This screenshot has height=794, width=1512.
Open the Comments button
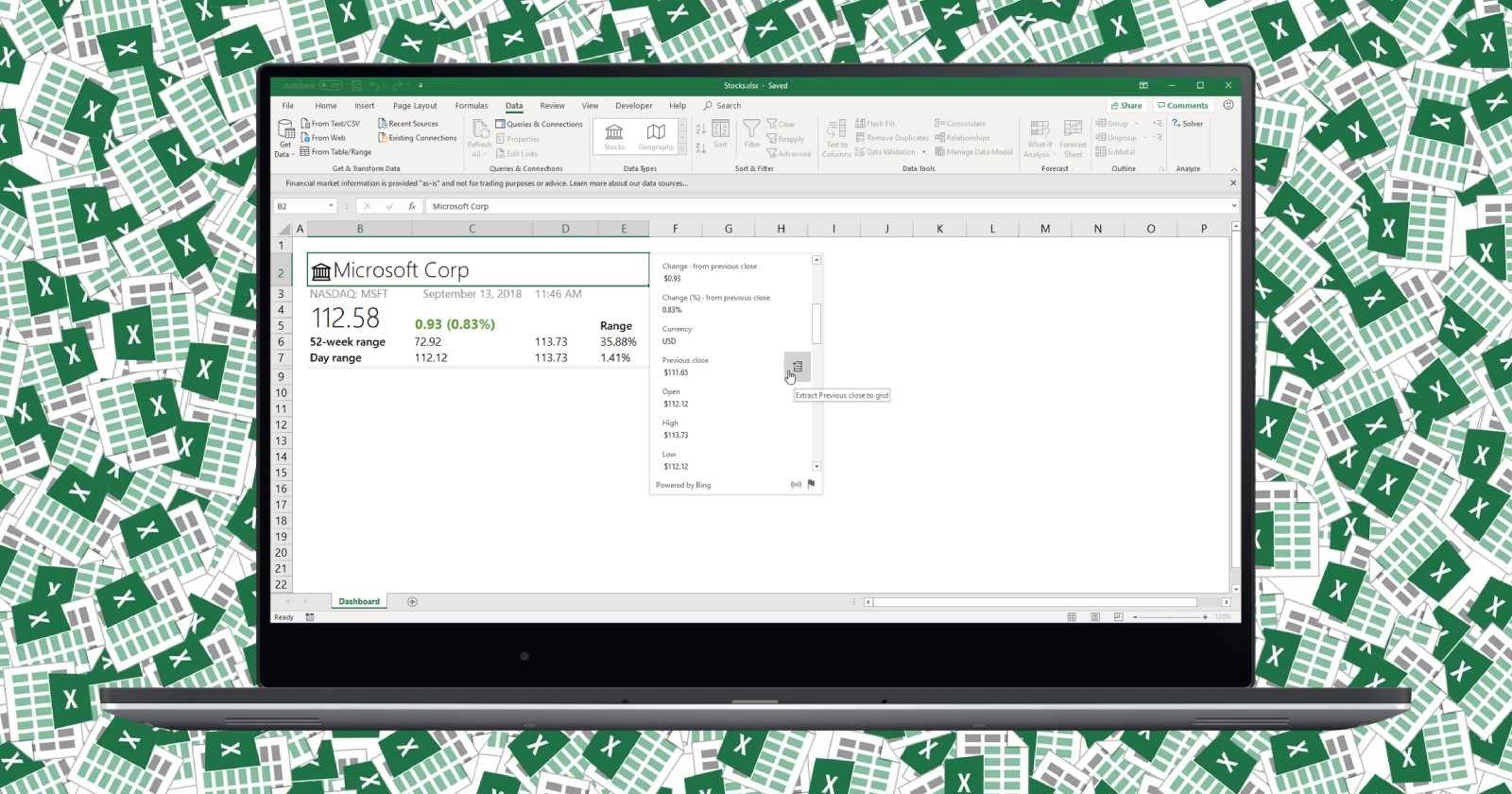1182,106
